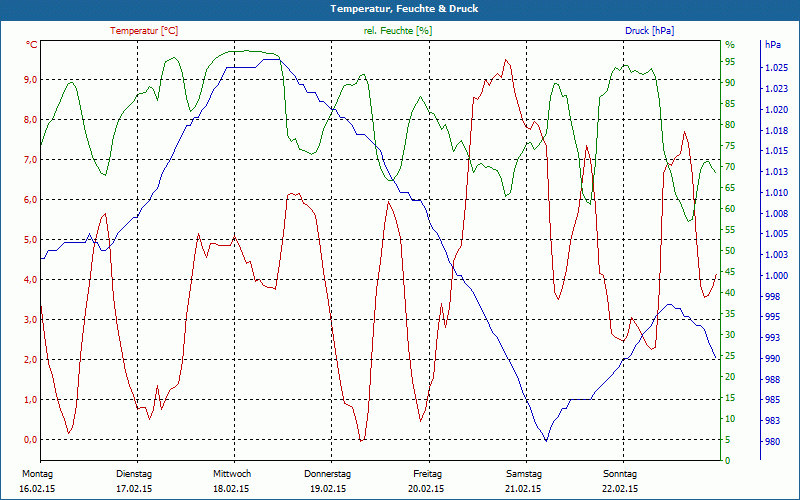The width and height of the screenshot is (800, 500).
Task: Click the blue "1.015" pressure axis tick
Action: click(x=776, y=151)
